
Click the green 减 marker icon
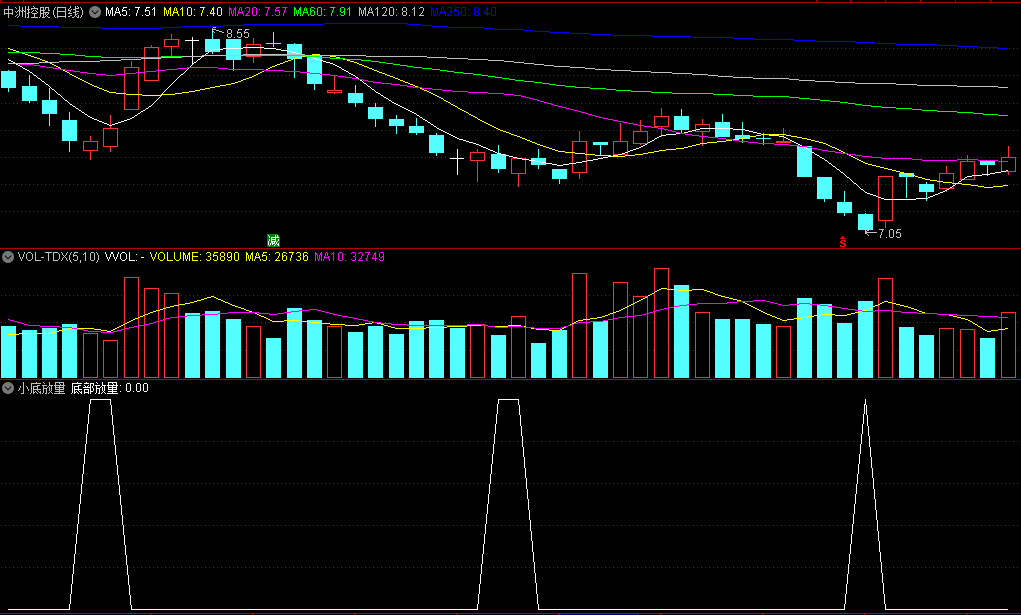(x=273, y=240)
